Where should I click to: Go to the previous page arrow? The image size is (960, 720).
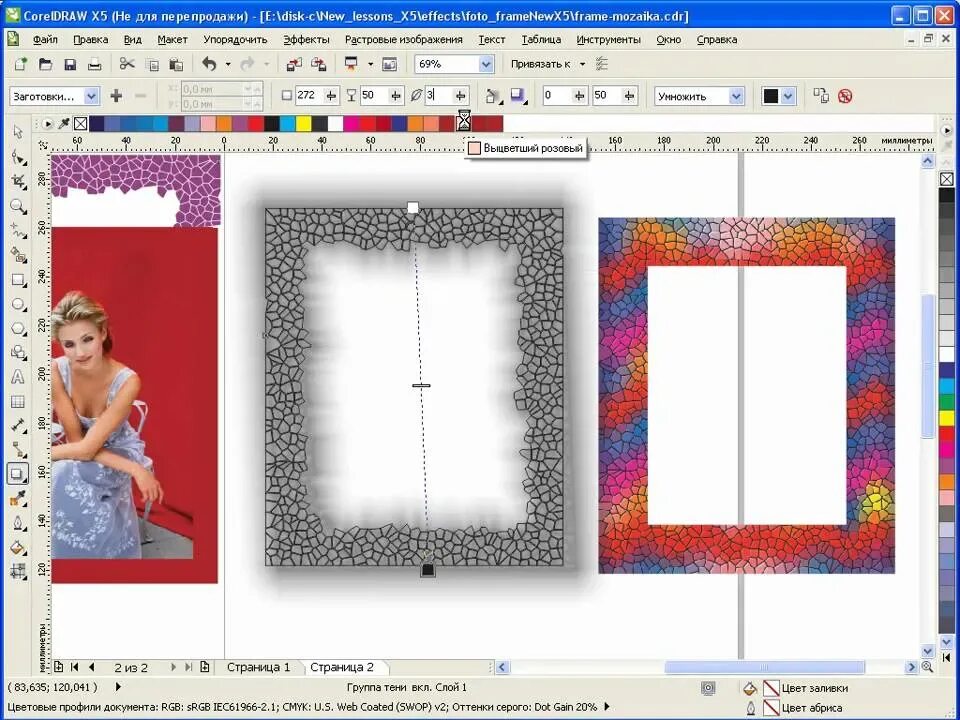point(92,667)
